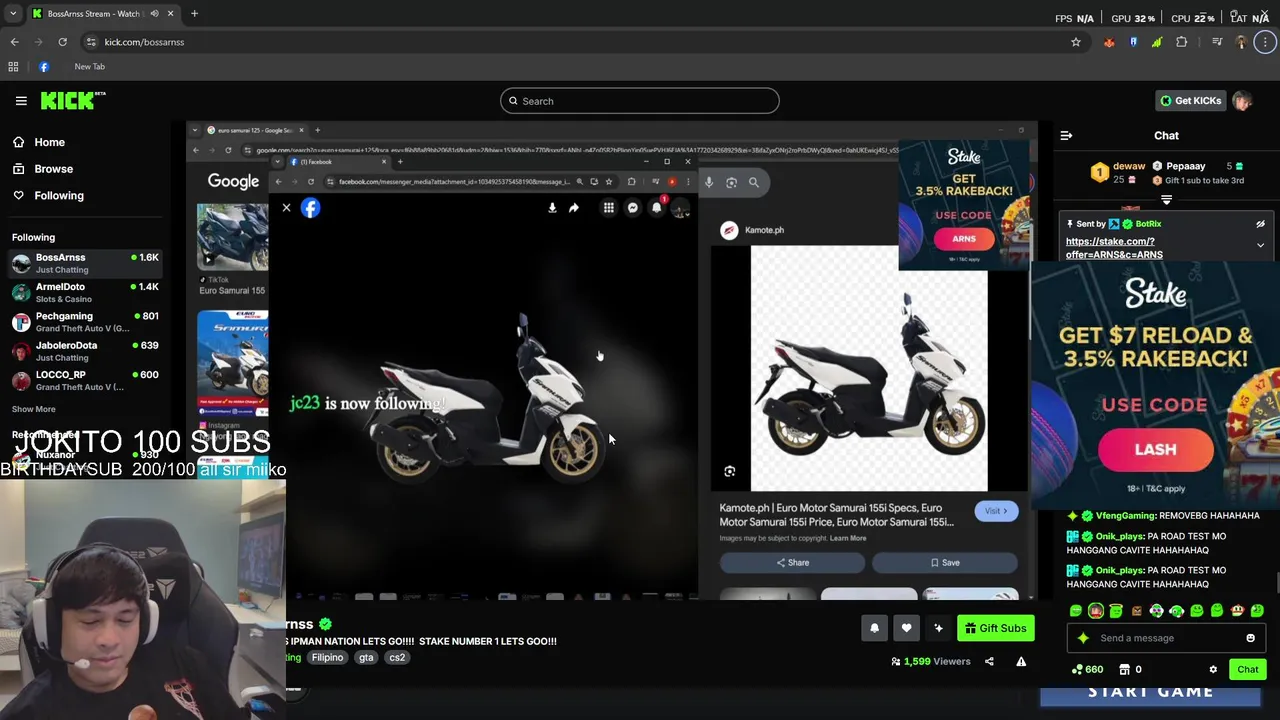
Task: Open ArmelDoto channel in Following list
Action: (x=86, y=292)
